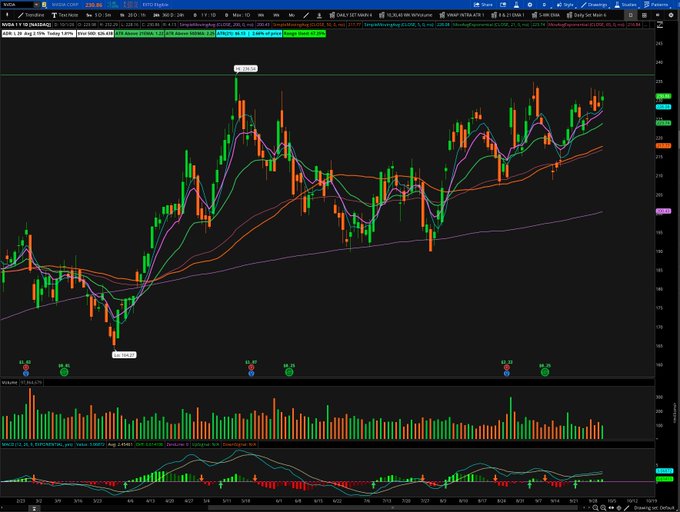Click the ATR Above 21EMA label
Image resolution: width=680 pixels, height=512 pixels.
(x=139, y=33)
